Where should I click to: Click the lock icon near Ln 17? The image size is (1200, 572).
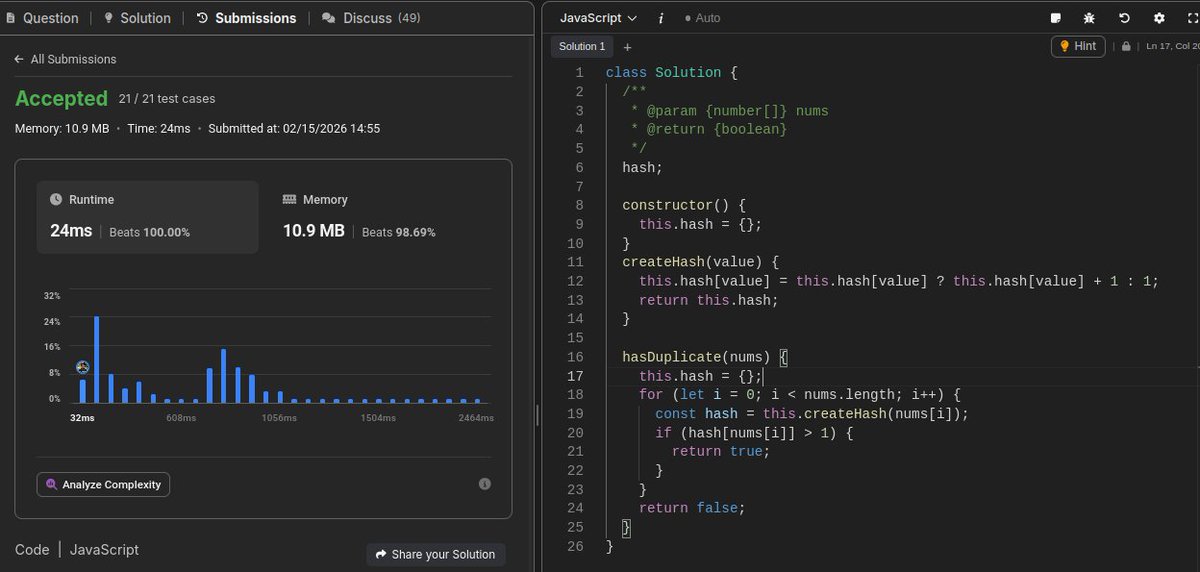click(x=1126, y=46)
